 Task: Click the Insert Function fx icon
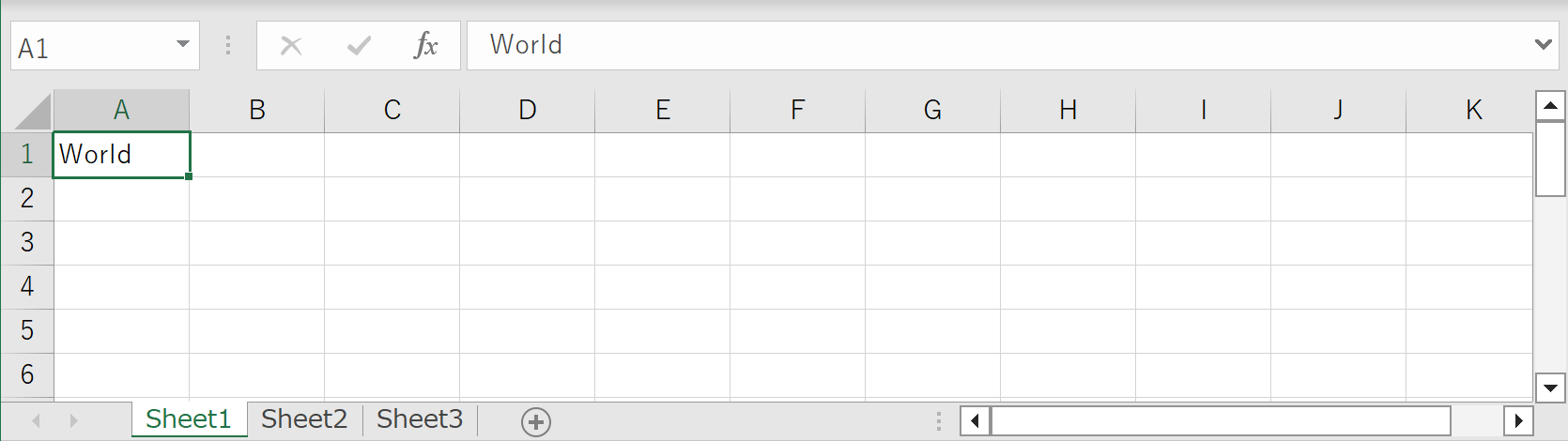click(x=426, y=45)
